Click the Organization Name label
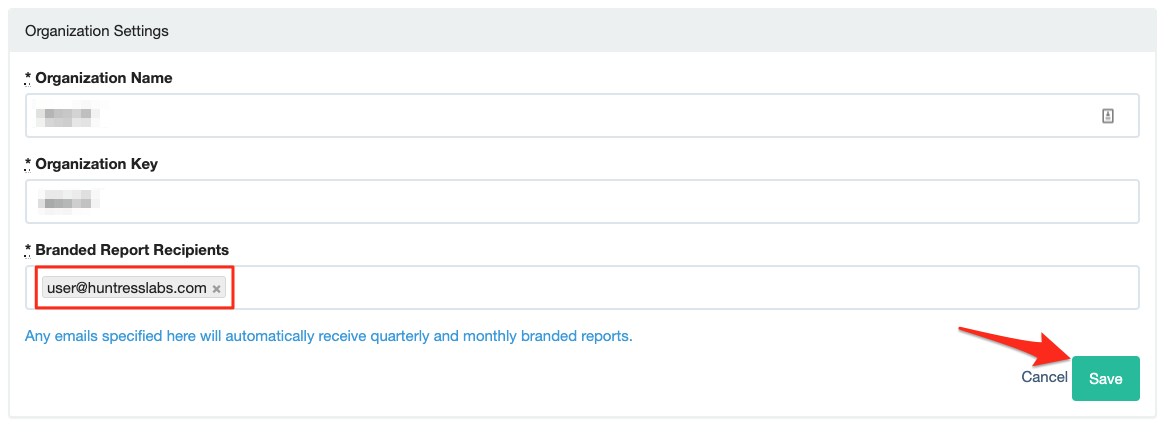Viewport: 1168px width, 426px height. pos(103,78)
